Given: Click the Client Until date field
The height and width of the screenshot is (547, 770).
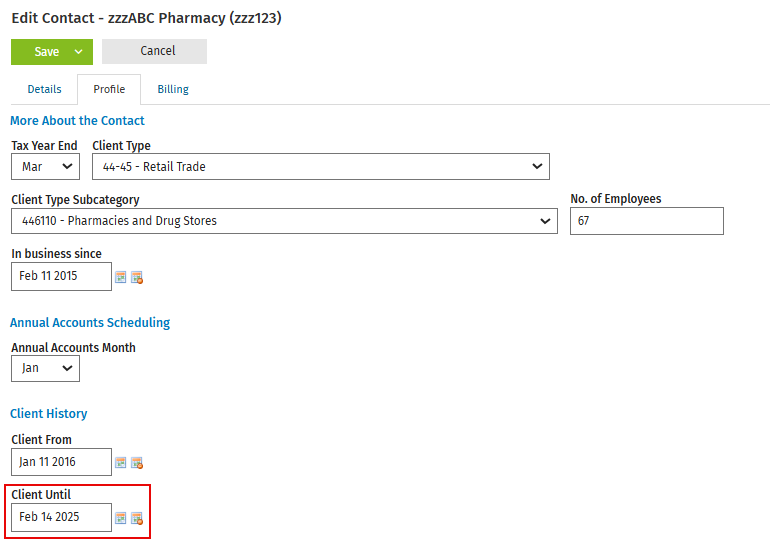Looking at the screenshot, I should [x=61, y=517].
